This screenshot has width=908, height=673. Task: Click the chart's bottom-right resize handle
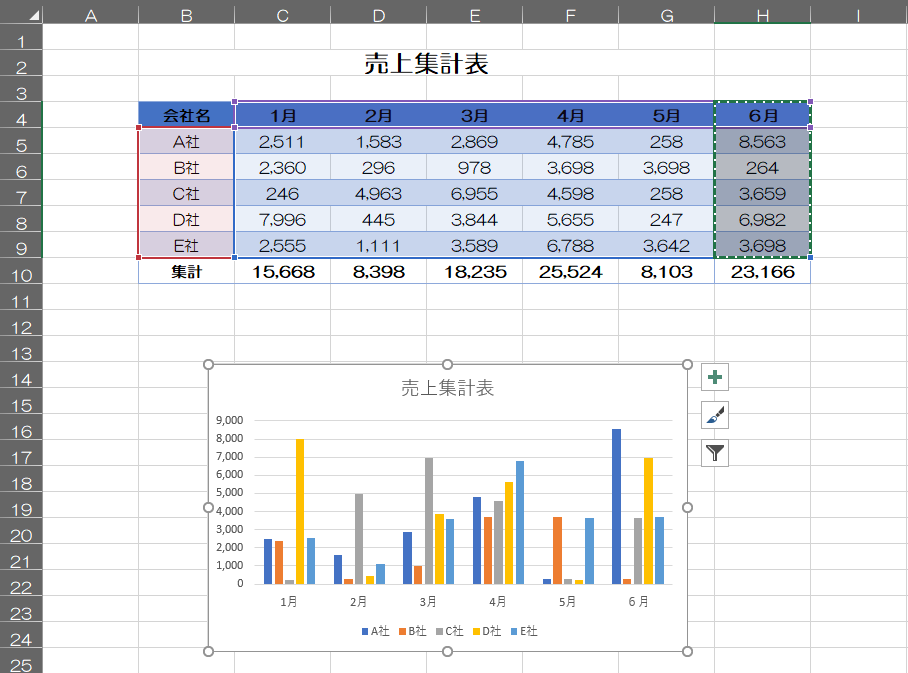tap(687, 652)
